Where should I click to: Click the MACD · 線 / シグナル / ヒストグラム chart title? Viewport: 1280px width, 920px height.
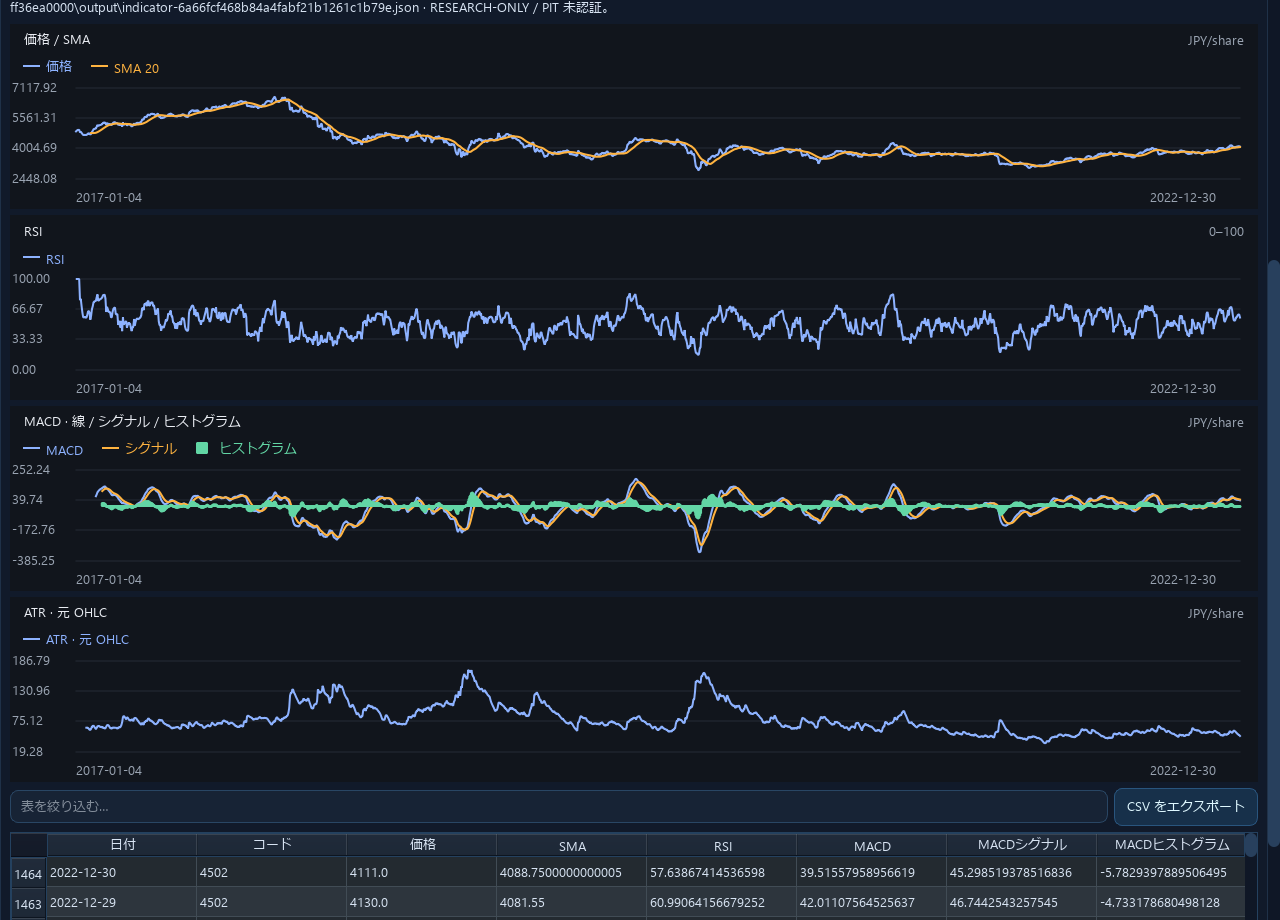pyautogui.click(x=132, y=421)
